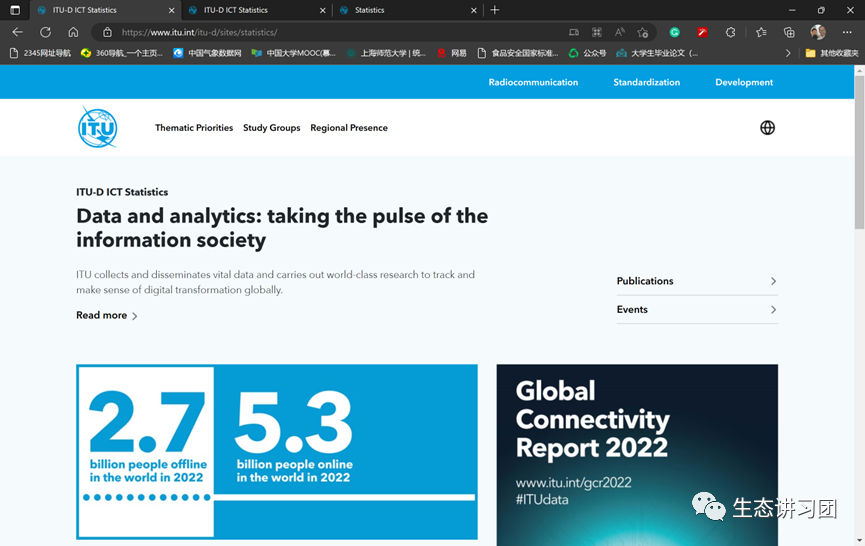Open the 大学生毕业论文 bookmark
The width and height of the screenshot is (865, 546).
pos(657,53)
